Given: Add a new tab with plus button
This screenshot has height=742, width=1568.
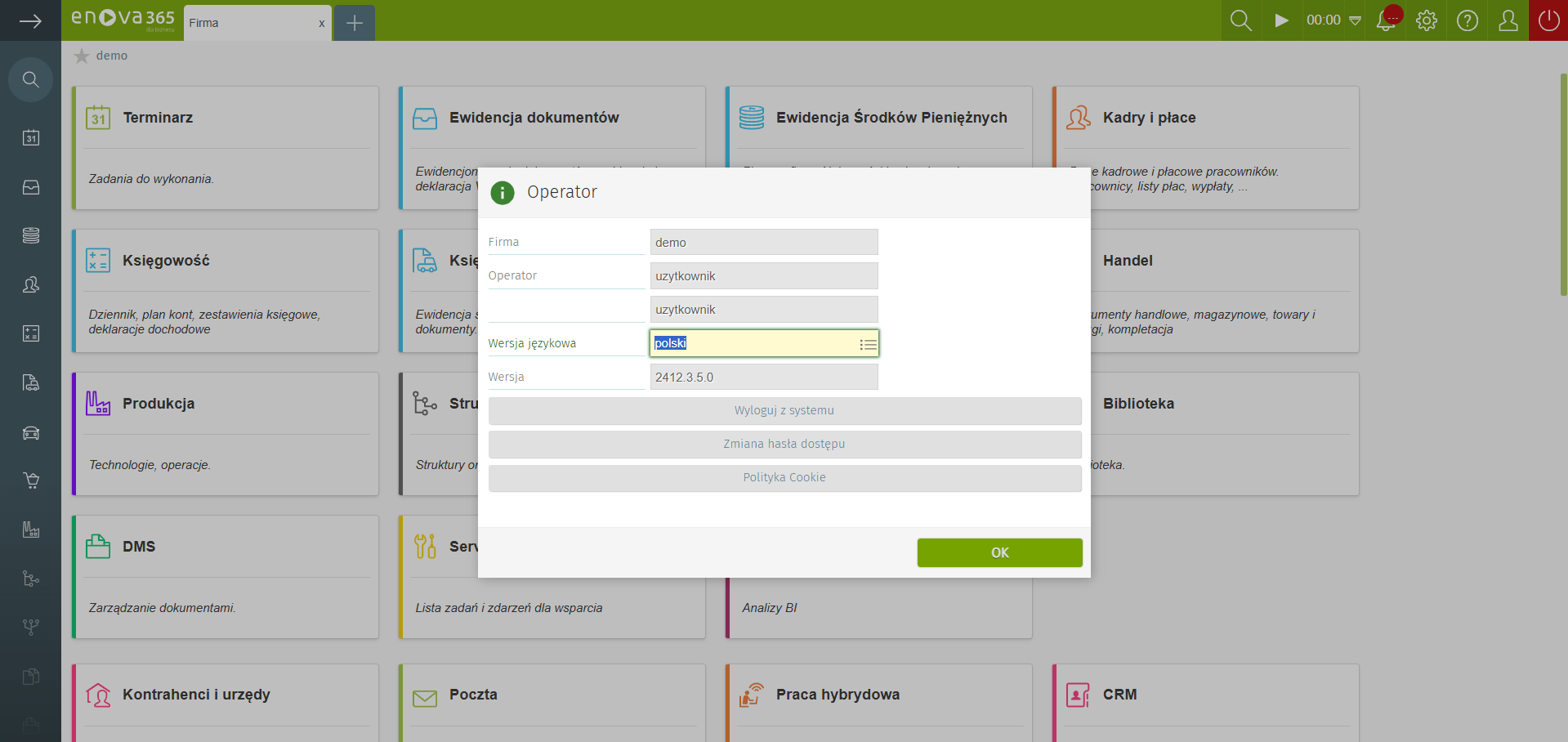Looking at the screenshot, I should click(x=355, y=23).
